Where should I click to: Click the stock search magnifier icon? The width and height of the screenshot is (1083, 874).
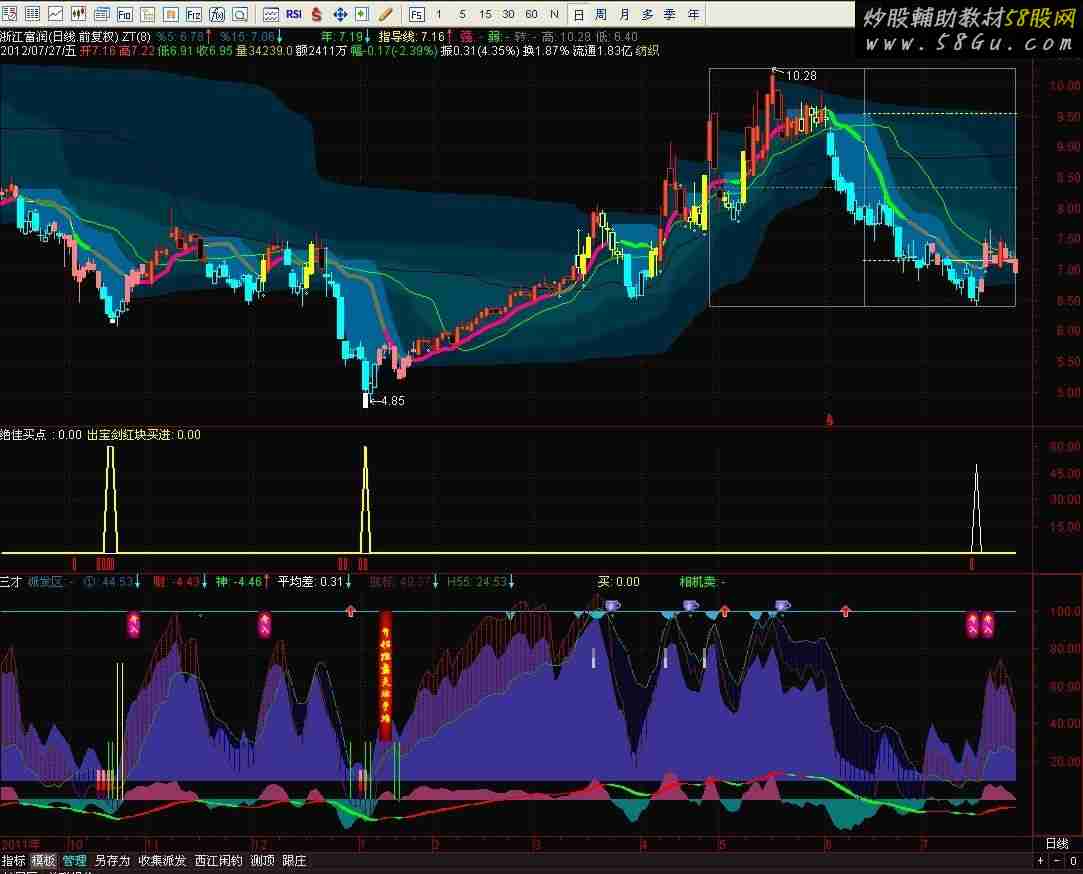pyautogui.click(x=240, y=14)
